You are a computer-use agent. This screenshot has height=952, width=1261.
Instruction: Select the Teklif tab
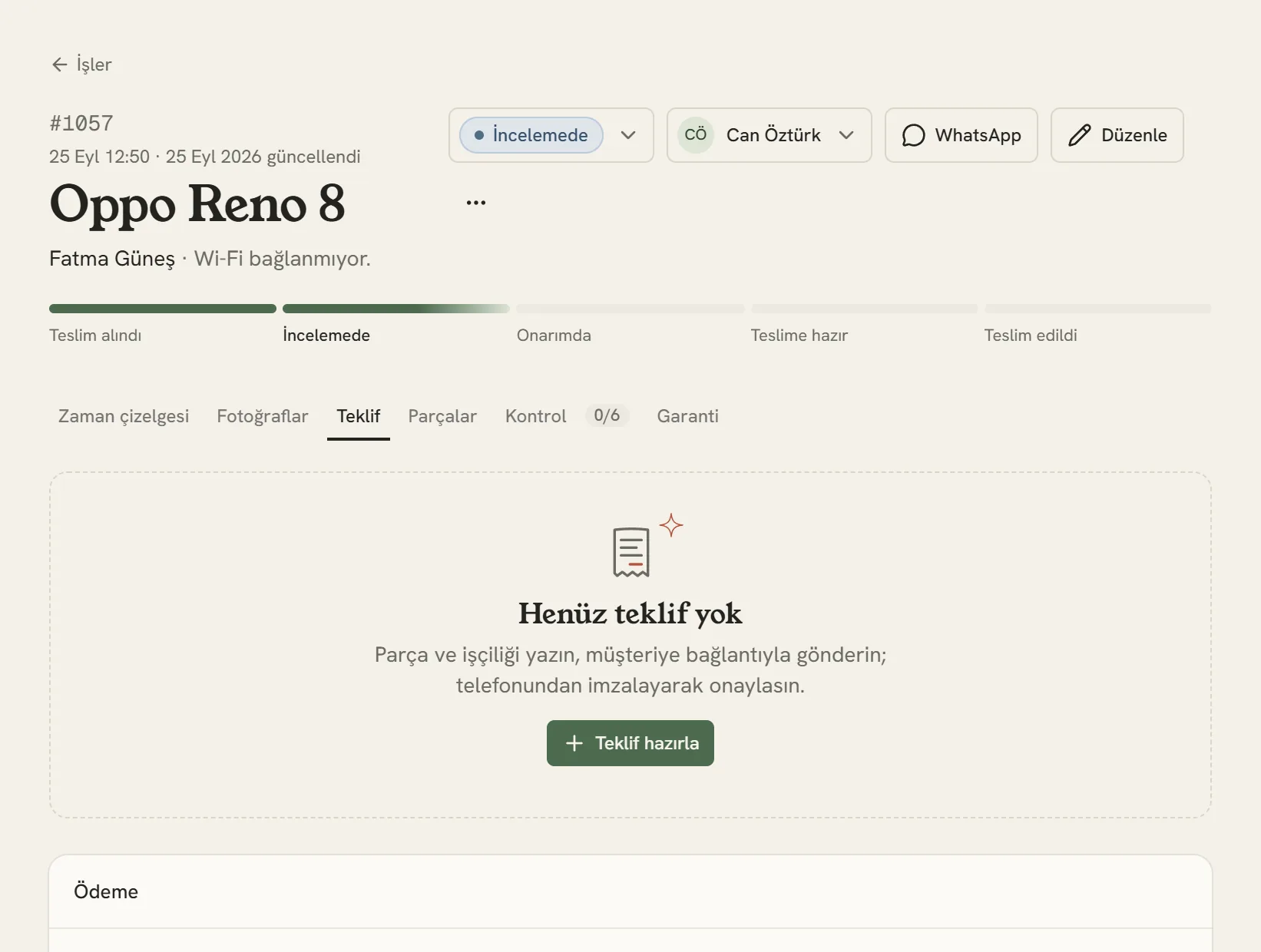point(359,416)
